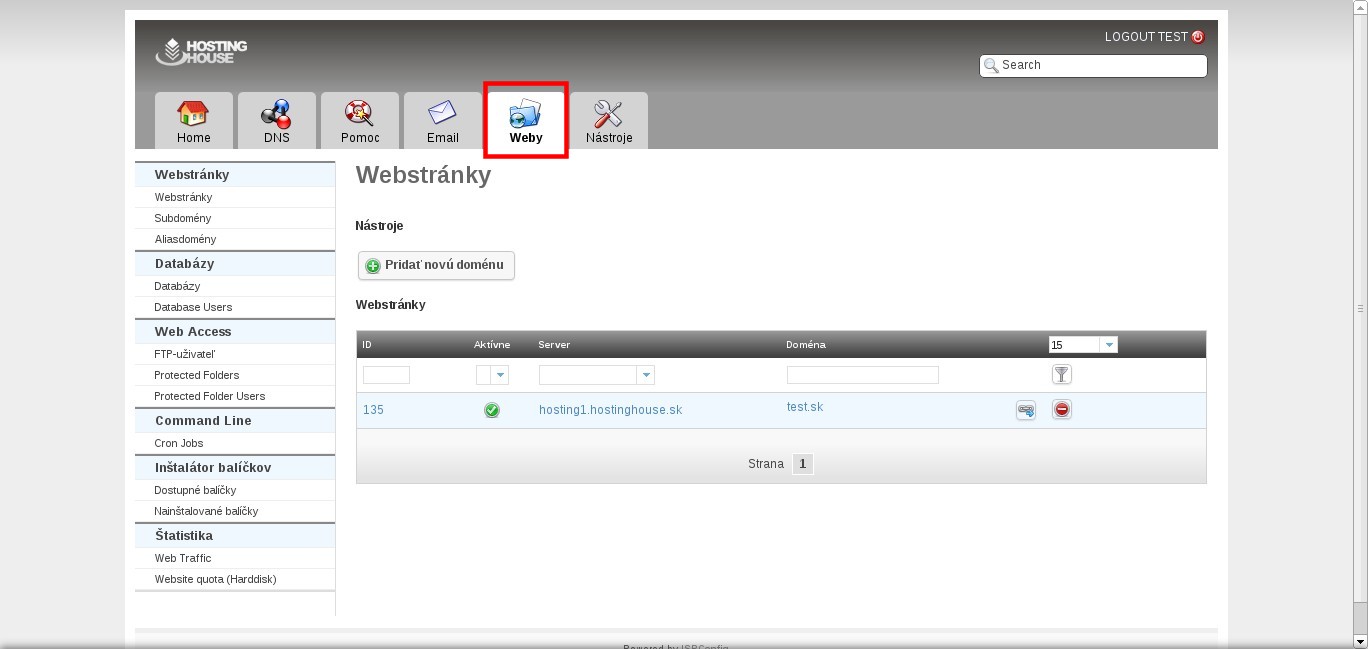Delete test.sk with red minus icon
1368x649 pixels.
coord(1061,410)
